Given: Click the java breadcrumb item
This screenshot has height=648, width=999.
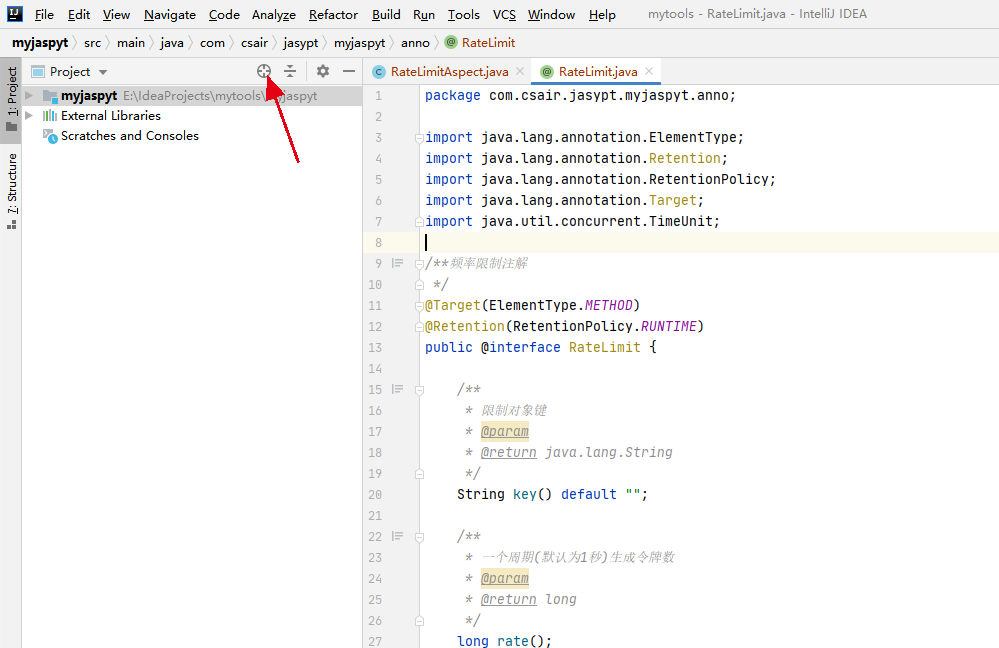Looking at the screenshot, I should [172, 43].
